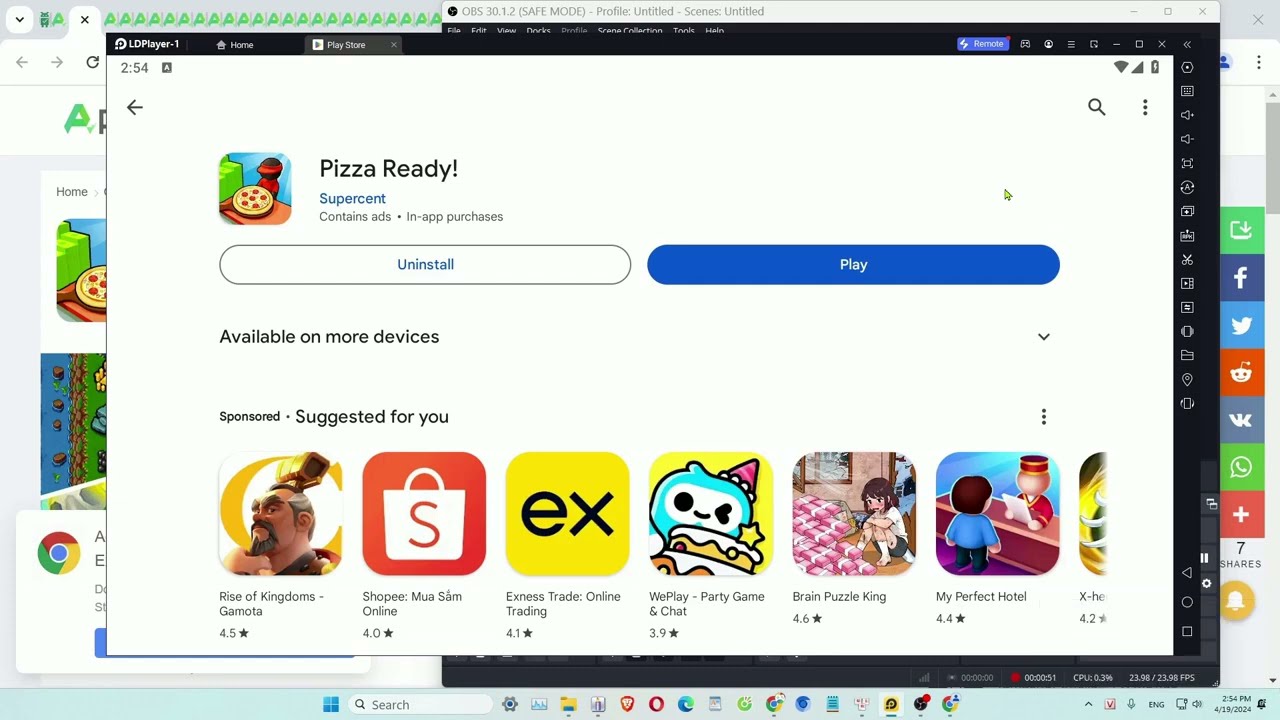The height and width of the screenshot is (720, 1280).
Task: Open LDPlayer settings hexagon icon
Action: pyautogui.click(x=1187, y=67)
